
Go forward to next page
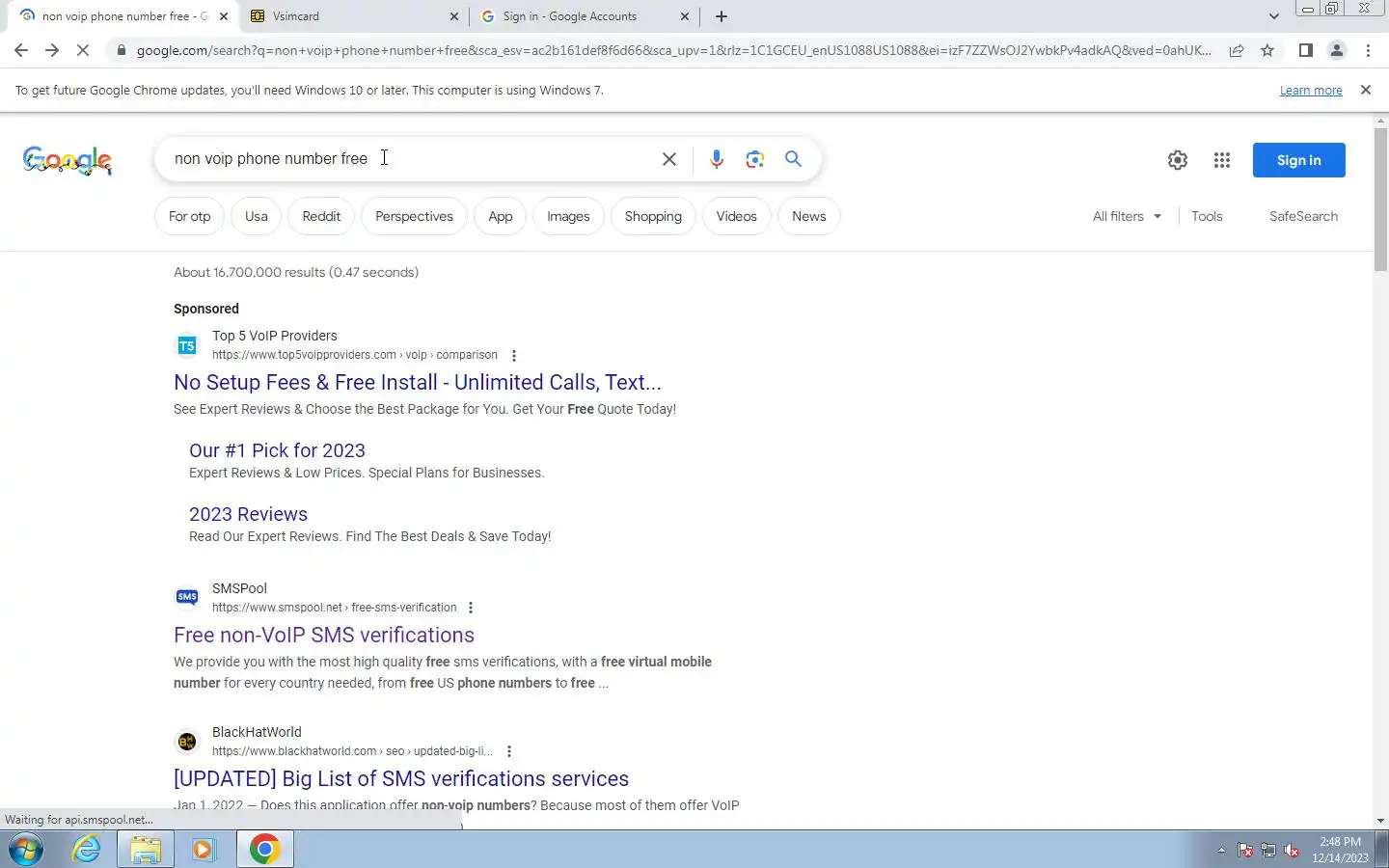(52, 50)
